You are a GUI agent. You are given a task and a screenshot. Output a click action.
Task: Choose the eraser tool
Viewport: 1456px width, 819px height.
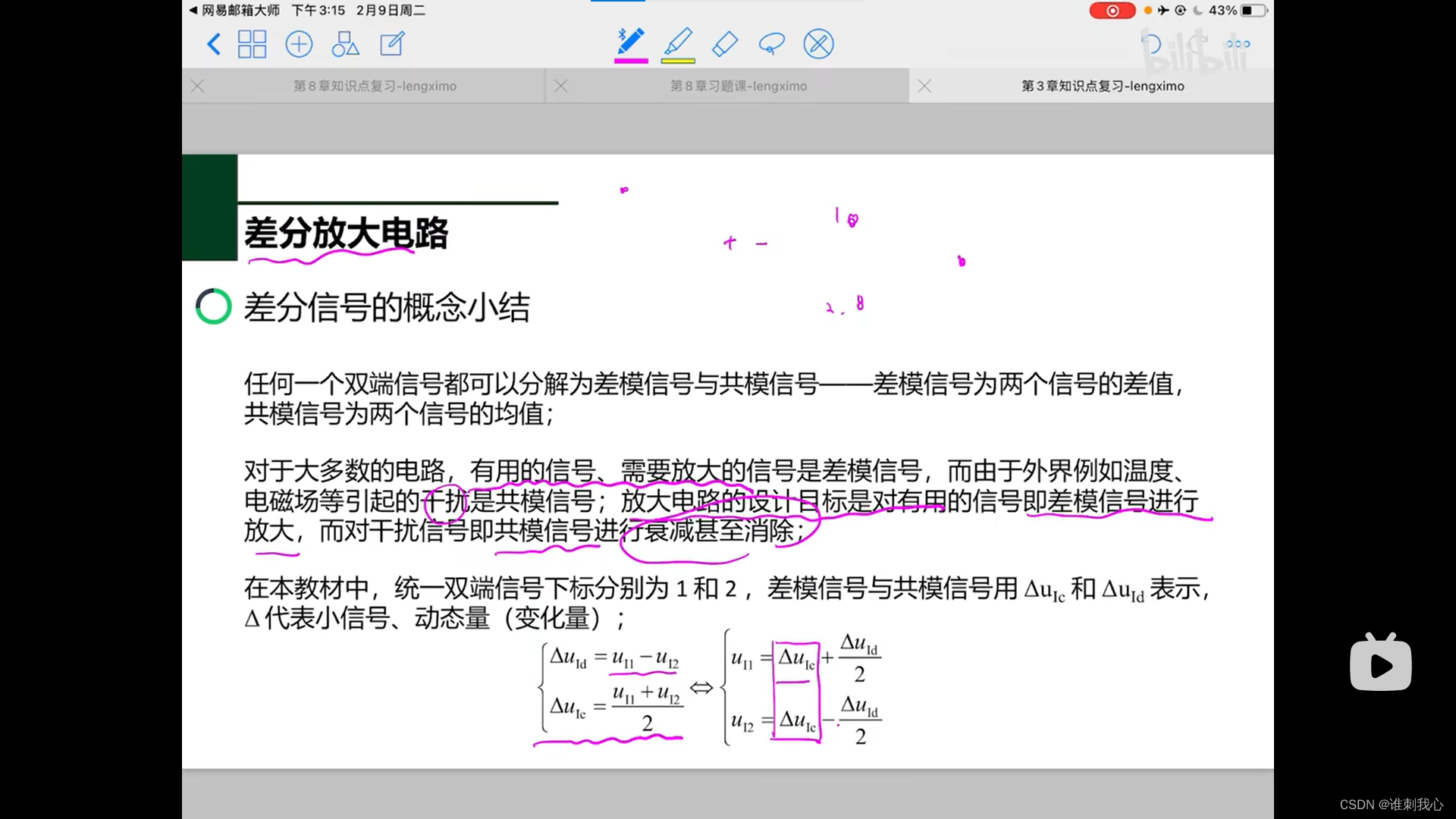click(x=725, y=44)
